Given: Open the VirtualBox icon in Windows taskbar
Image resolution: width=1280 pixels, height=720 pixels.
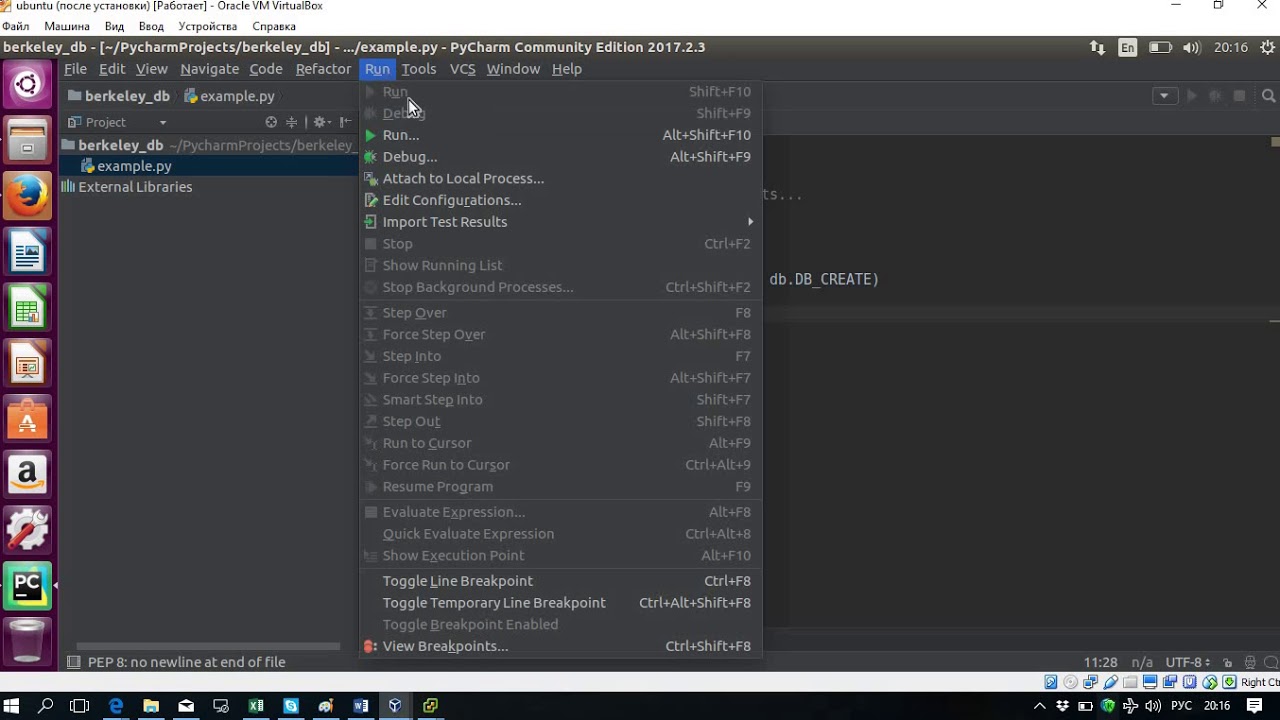Looking at the screenshot, I should (x=395, y=706).
